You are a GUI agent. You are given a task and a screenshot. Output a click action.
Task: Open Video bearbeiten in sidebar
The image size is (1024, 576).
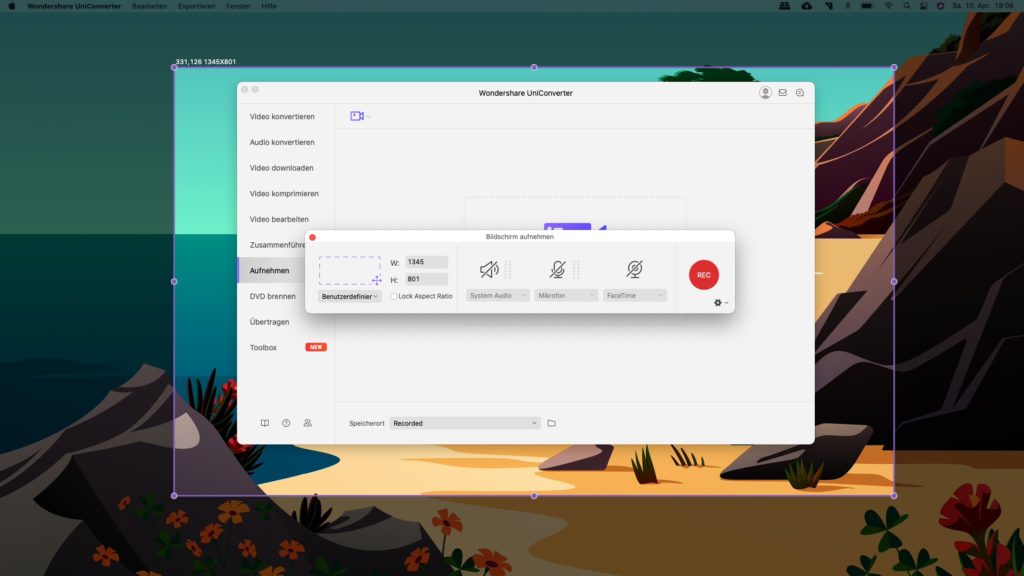pyautogui.click(x=279, y=219)
